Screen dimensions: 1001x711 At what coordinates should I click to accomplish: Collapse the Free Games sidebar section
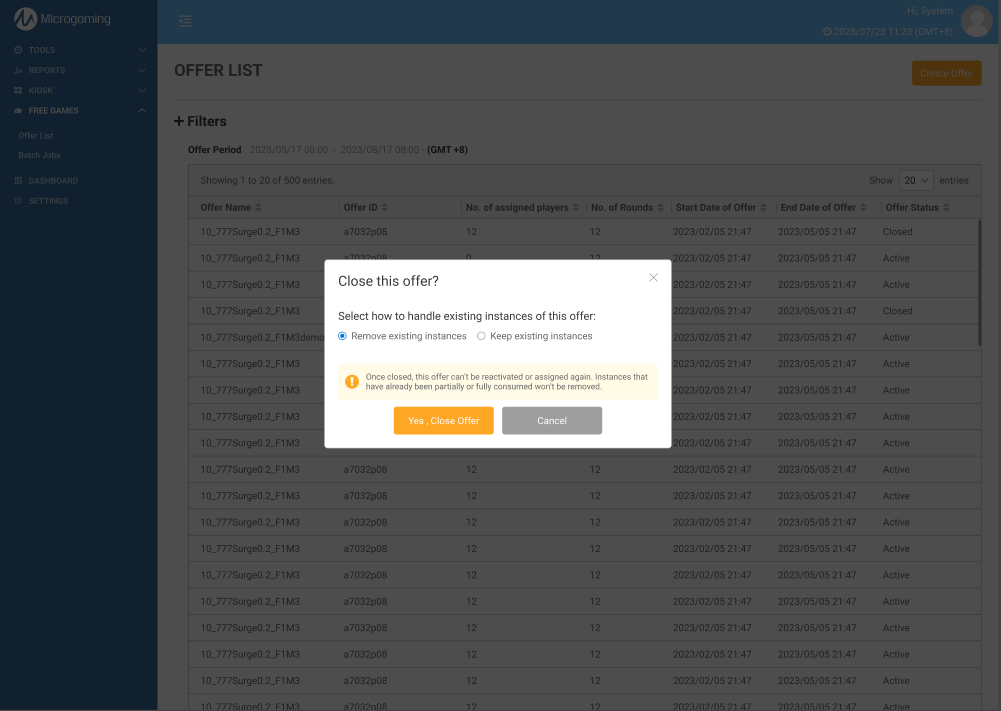pyautogui.click(x=141, y=111)
